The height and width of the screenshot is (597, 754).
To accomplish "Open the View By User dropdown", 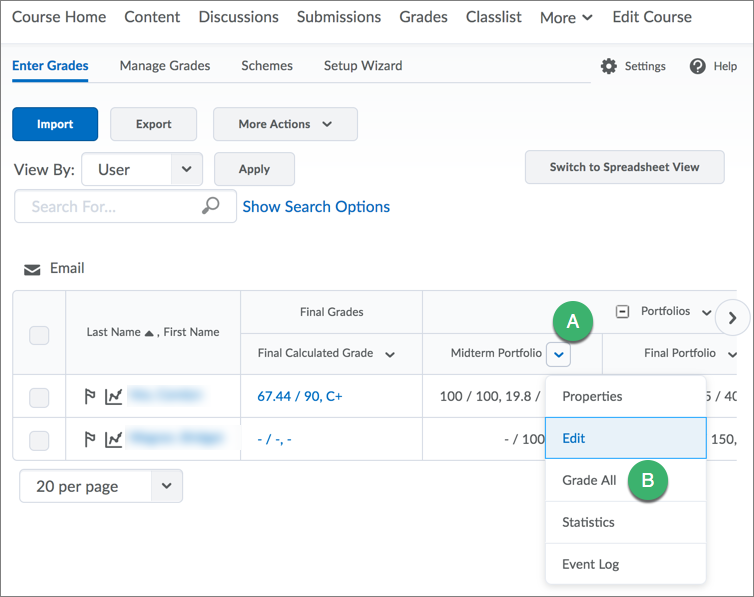I will coord(142,169).
